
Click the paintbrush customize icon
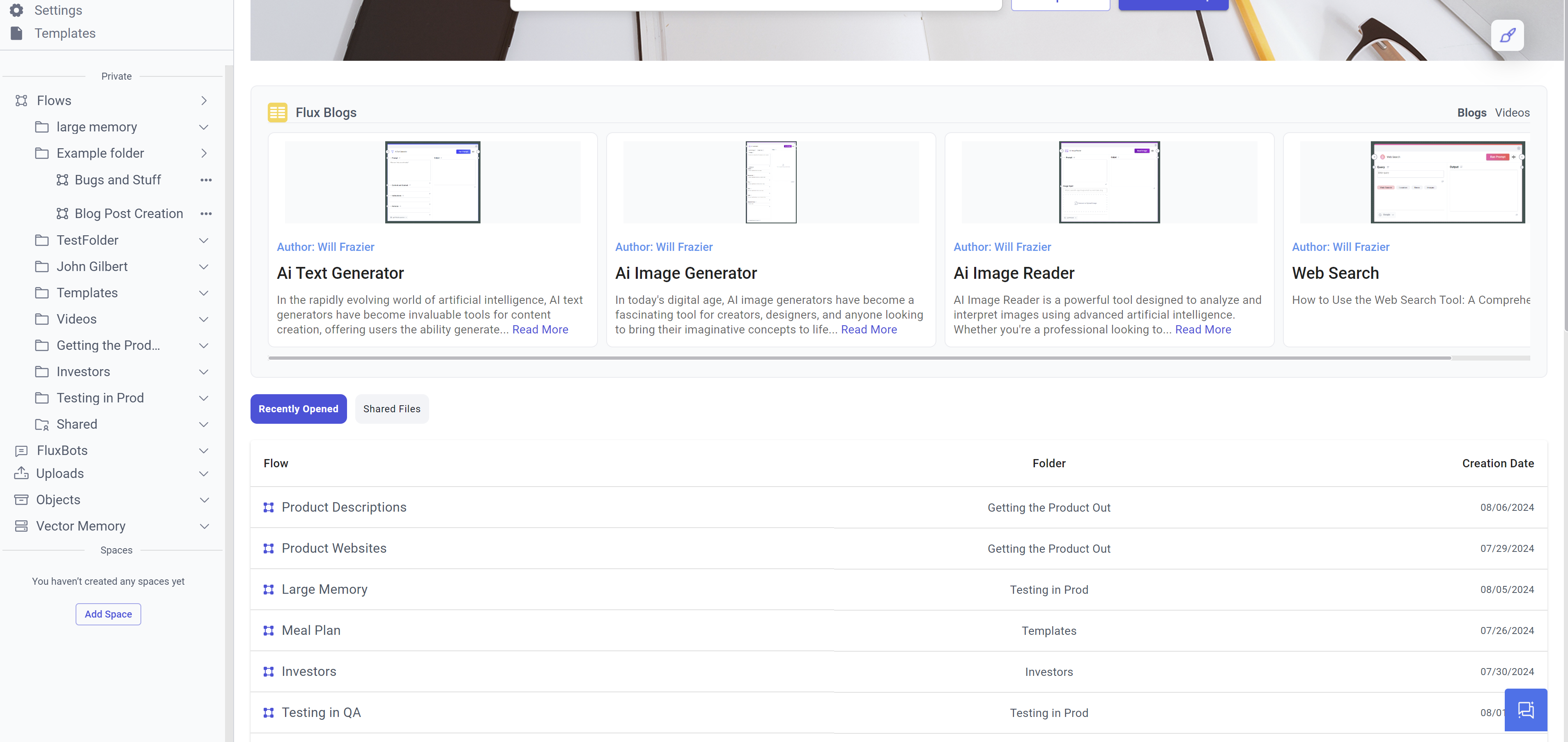[x=1507, y=36]
